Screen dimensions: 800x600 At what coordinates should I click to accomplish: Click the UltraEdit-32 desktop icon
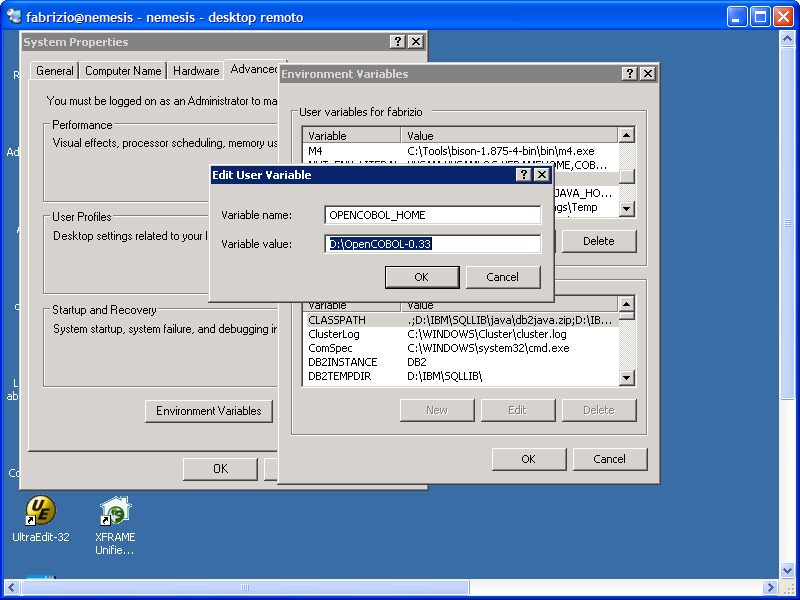tap(40, 511)
